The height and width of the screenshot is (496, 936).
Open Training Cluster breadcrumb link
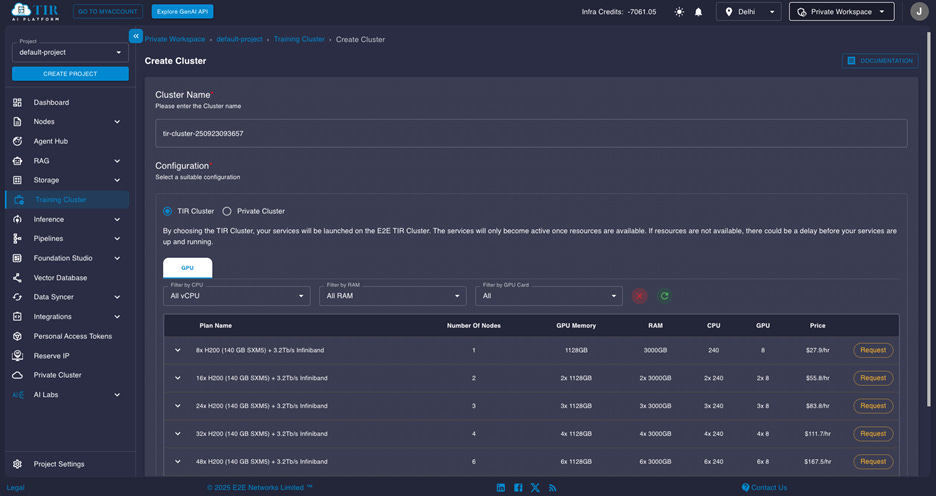(x=299, y=39)
